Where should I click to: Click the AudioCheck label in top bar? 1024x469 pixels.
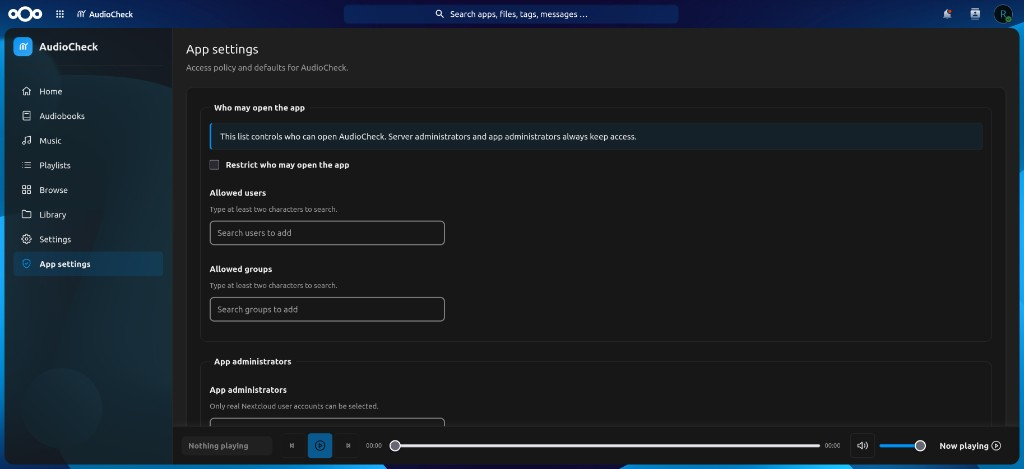pos(111,14)
